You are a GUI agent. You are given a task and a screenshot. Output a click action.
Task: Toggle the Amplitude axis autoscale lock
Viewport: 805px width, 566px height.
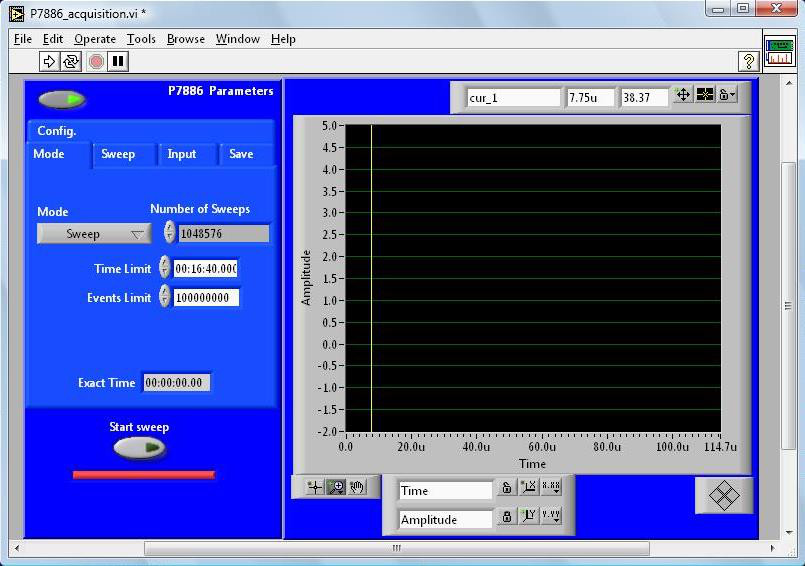[507, 517]
